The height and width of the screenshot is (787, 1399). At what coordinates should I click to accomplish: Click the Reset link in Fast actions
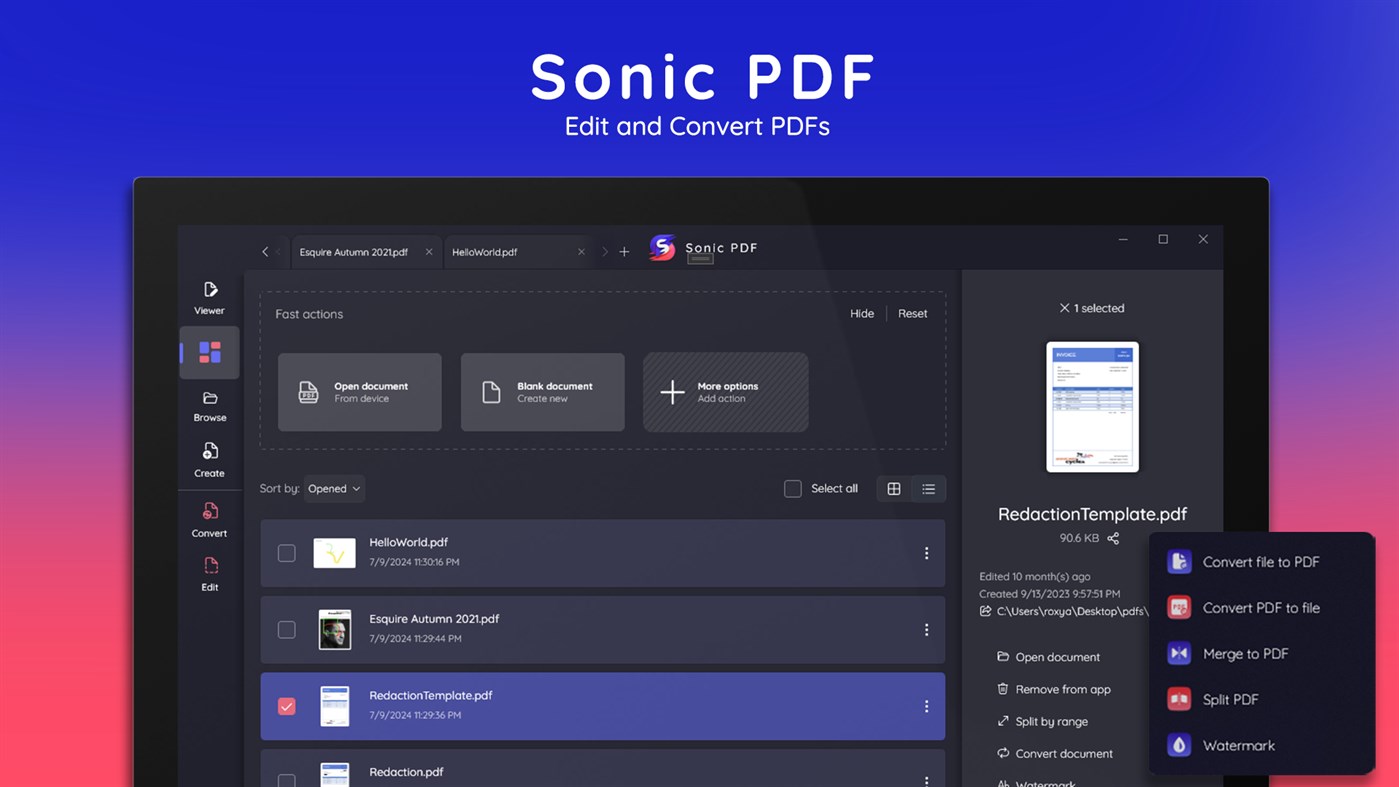(912, 313)
